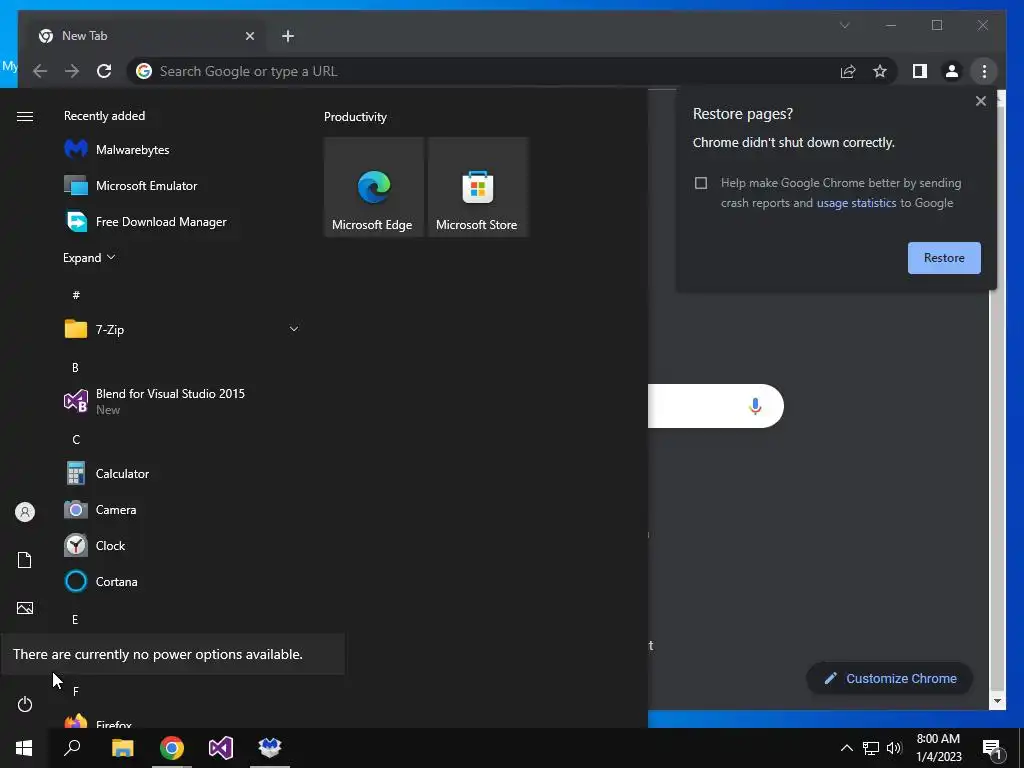Open the Action Center notifications
Image resolution: width=1024 pixels, height=768 pixels.
(x=993, y=748)
